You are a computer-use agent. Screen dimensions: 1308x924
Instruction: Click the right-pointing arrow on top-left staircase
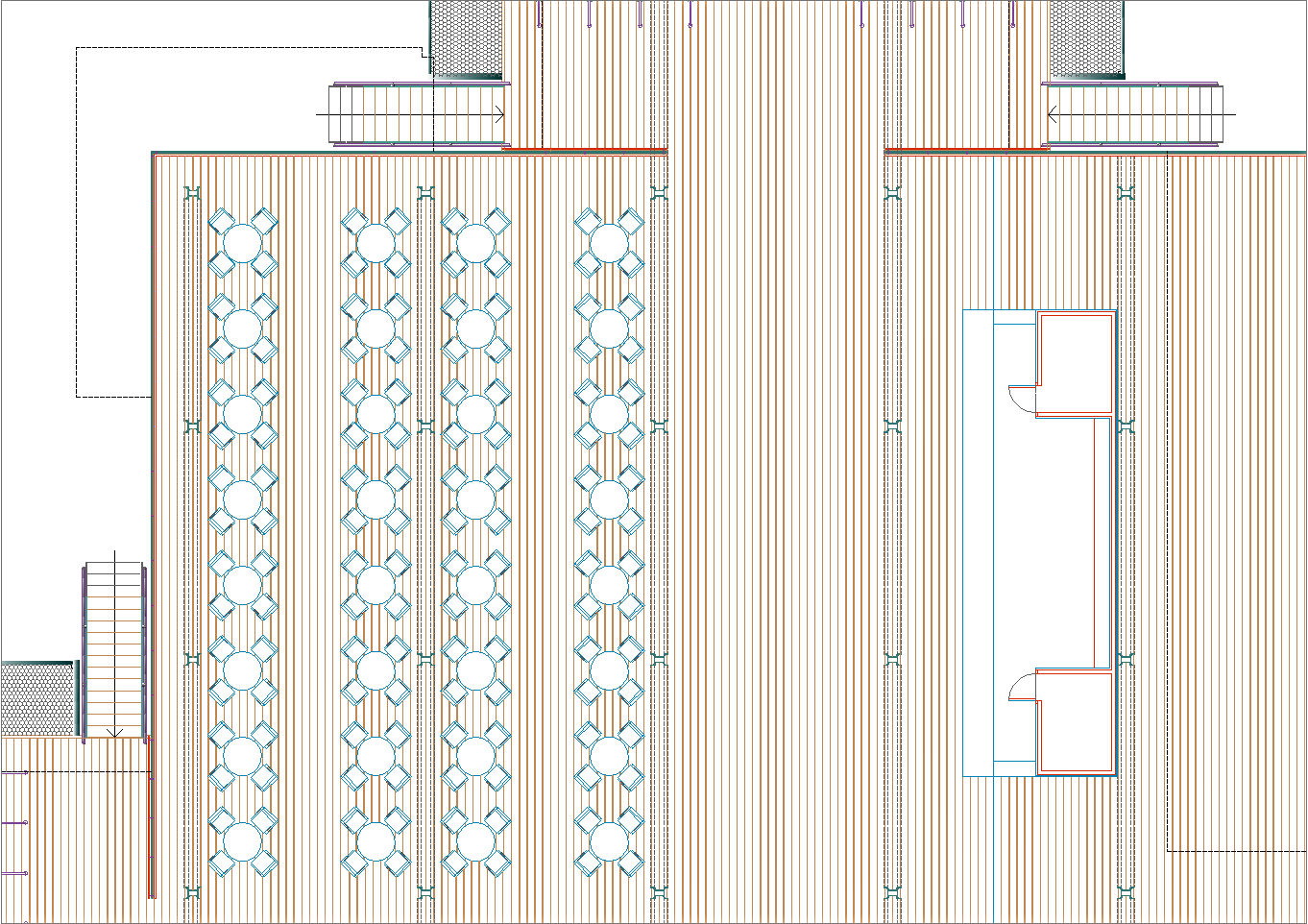pyautogui.click(x=498, y=114)
